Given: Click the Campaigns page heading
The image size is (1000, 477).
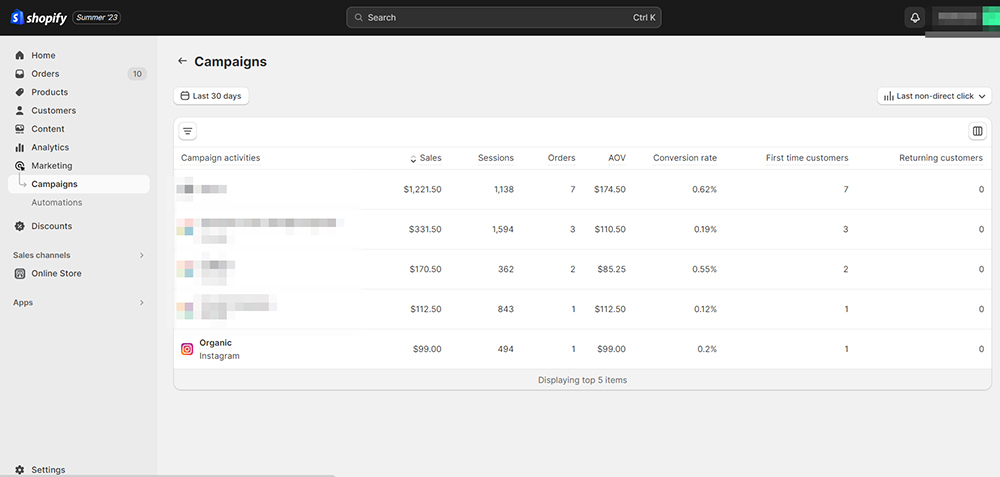Looking at the screenshot, I should (x=230, y=62).
